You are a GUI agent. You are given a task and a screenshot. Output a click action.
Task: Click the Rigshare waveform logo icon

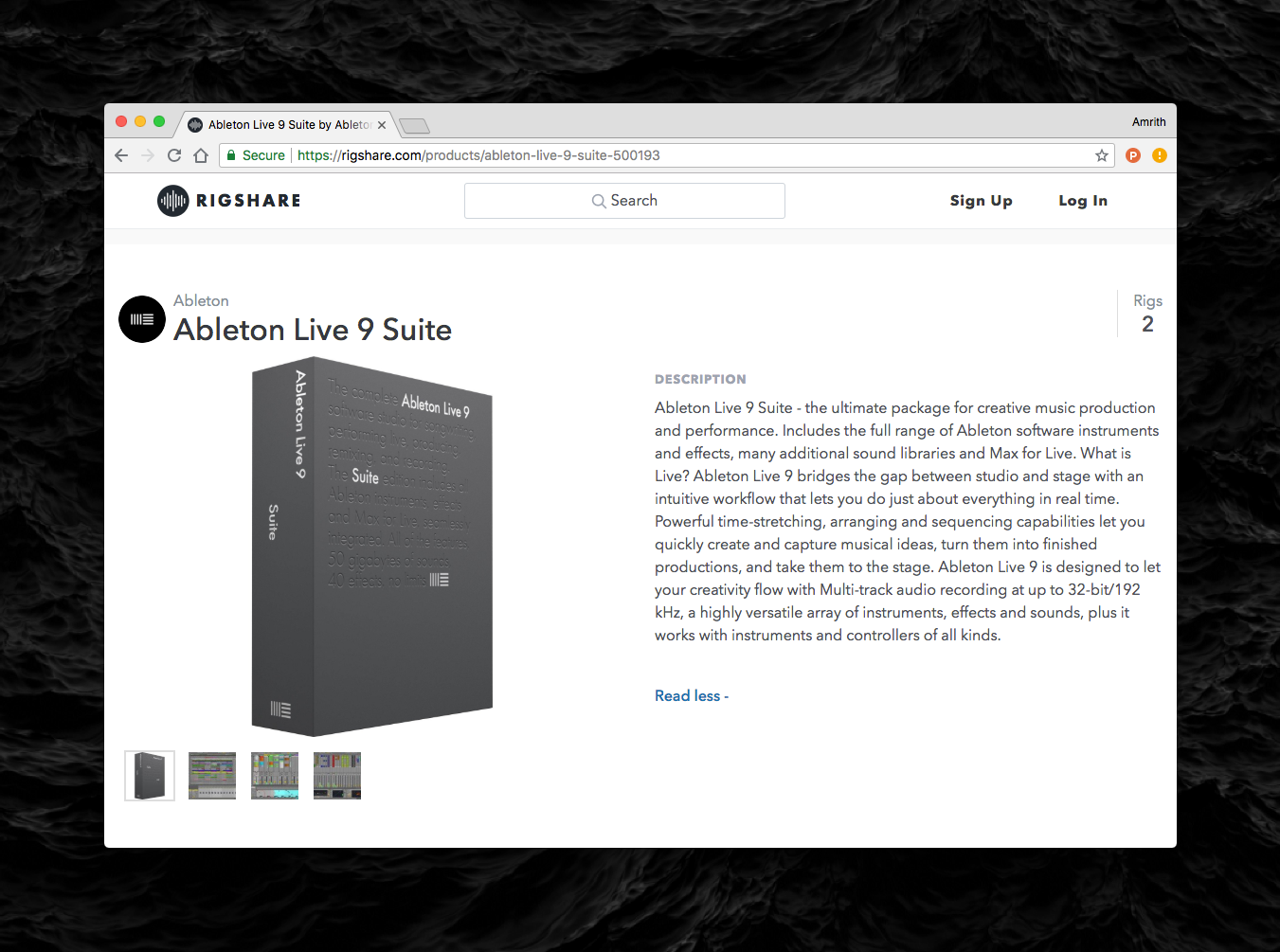click(173, 201)
